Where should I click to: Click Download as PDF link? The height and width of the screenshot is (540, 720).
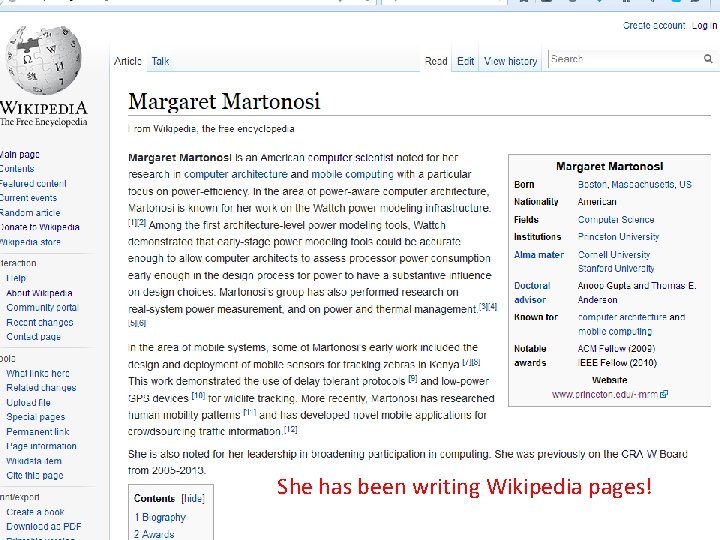[x=44, y=526]
